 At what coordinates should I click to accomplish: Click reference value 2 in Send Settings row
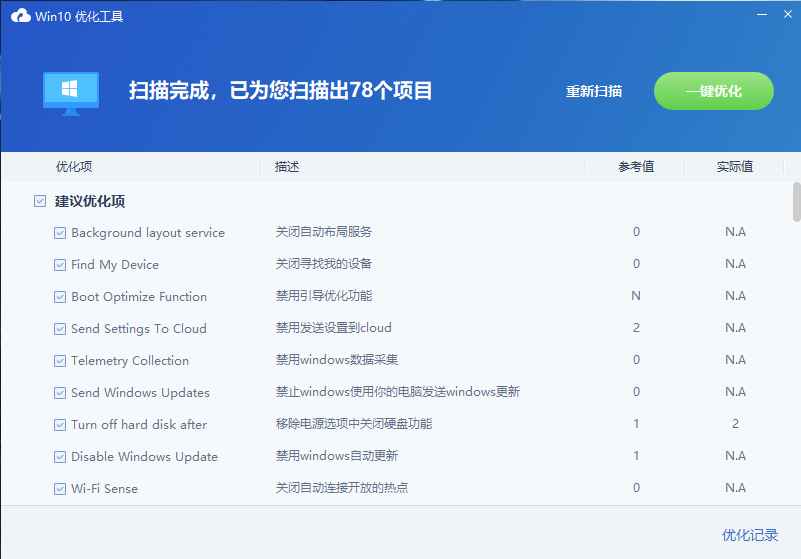pos(636,328)
